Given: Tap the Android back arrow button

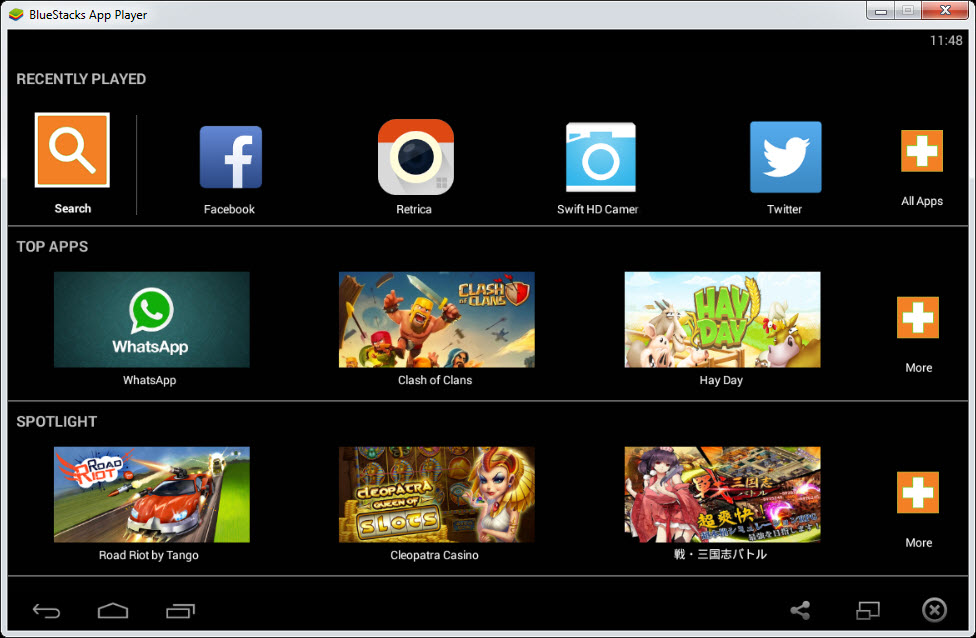Looking at the screenshot, I should [x=46, y=611].
